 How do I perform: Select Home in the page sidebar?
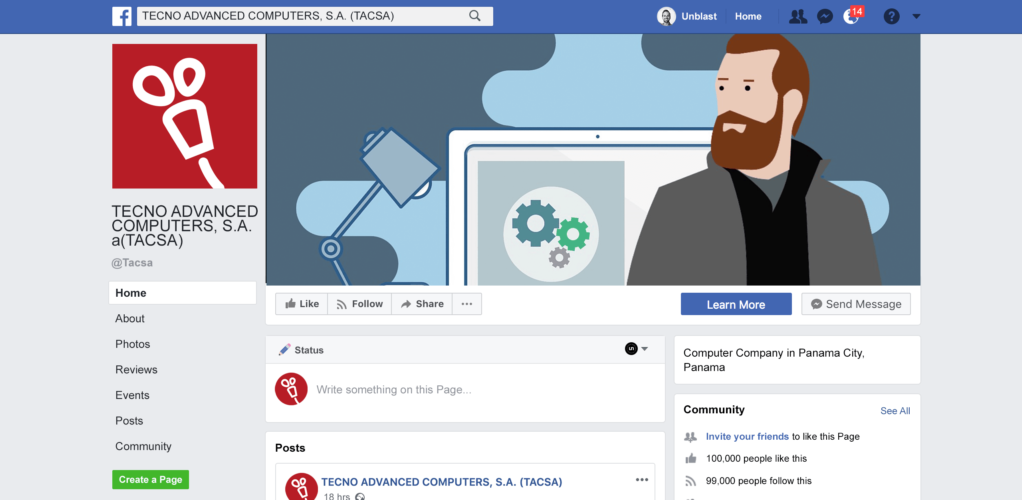click(182, 293)
